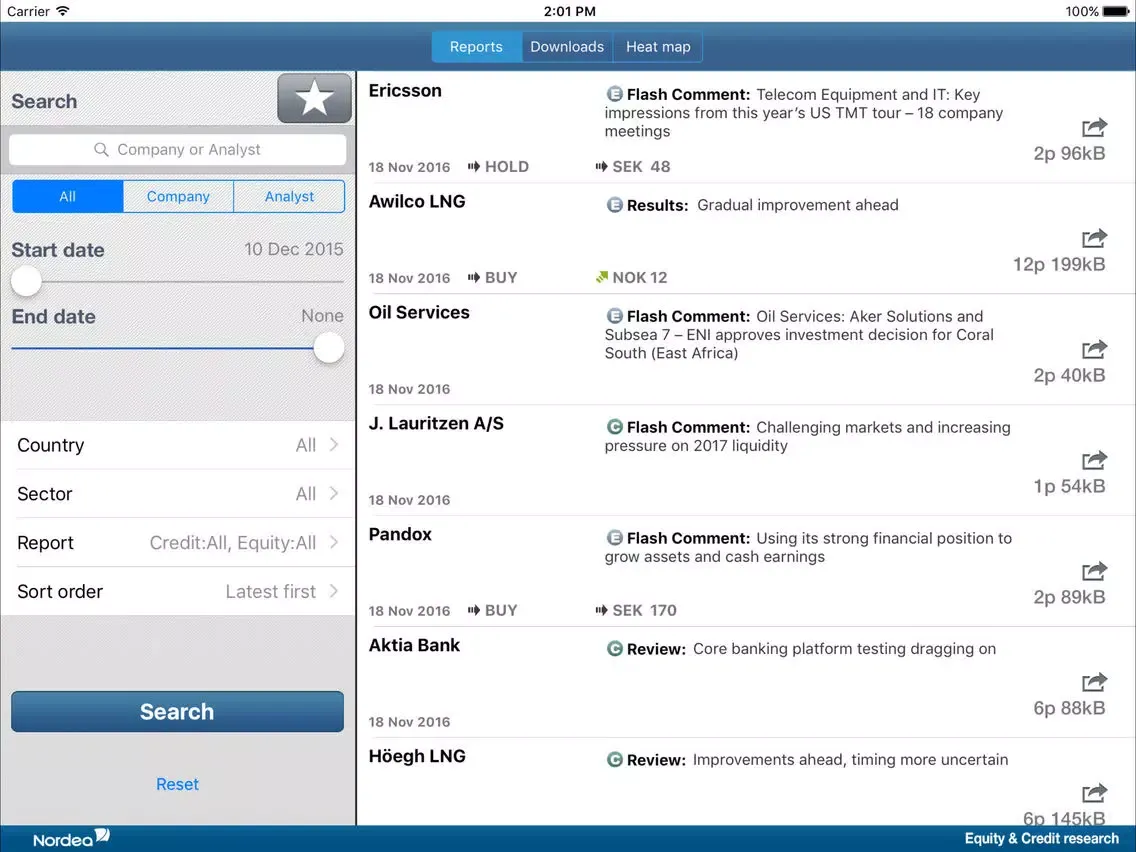Open the favorites star button
1136x852 pixels.
coord(314,98)
